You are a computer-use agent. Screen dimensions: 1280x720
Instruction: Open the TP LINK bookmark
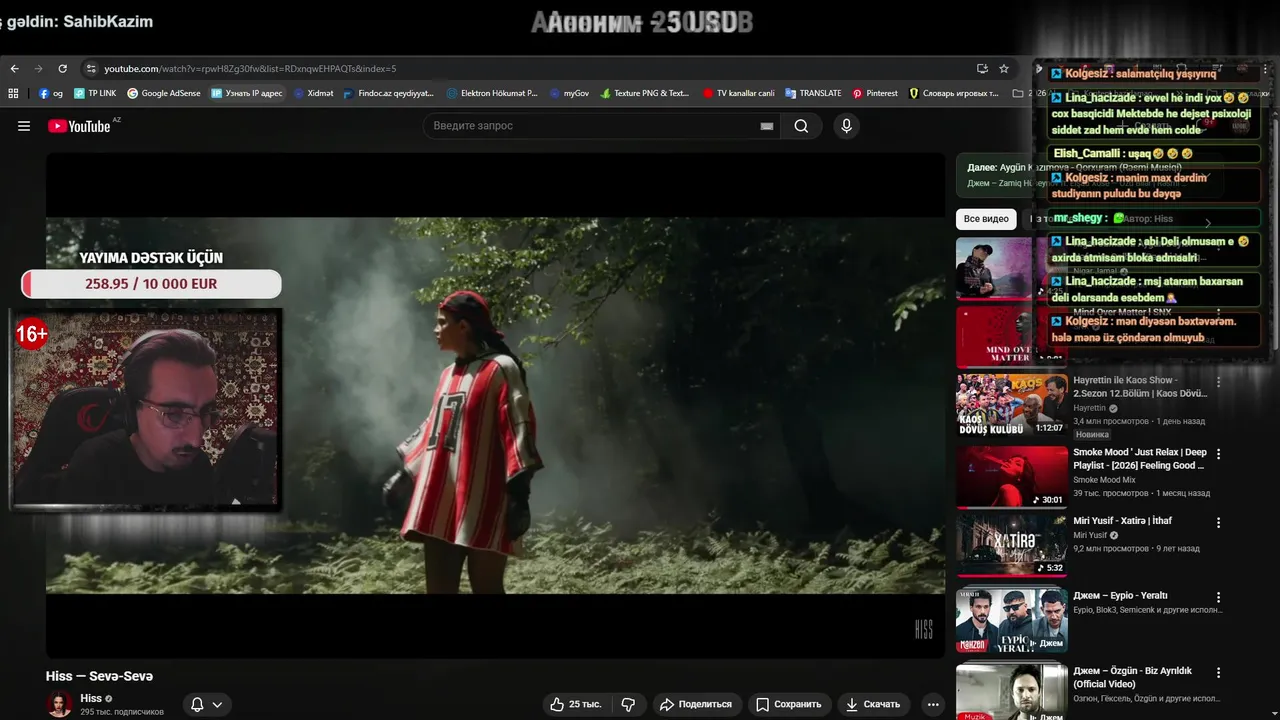(x=95, y=93)
